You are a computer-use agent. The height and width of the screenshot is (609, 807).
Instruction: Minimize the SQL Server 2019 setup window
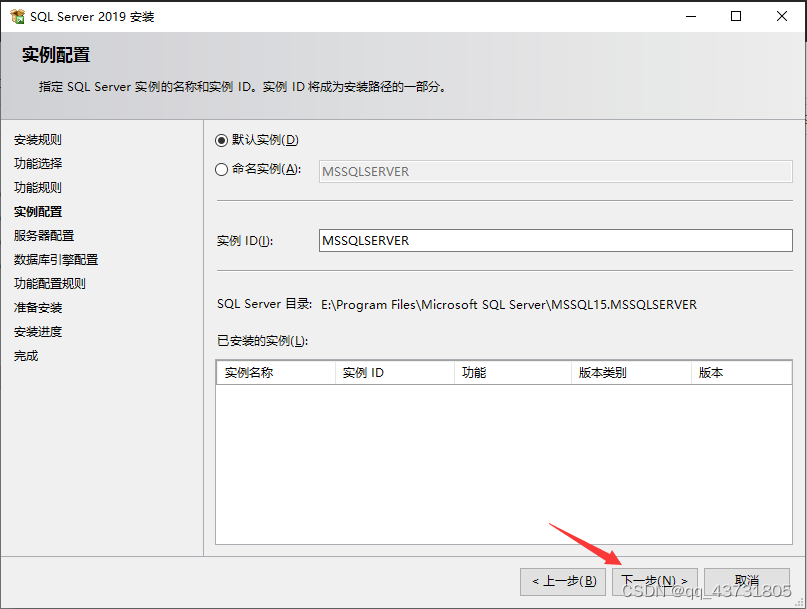point(691,16)
